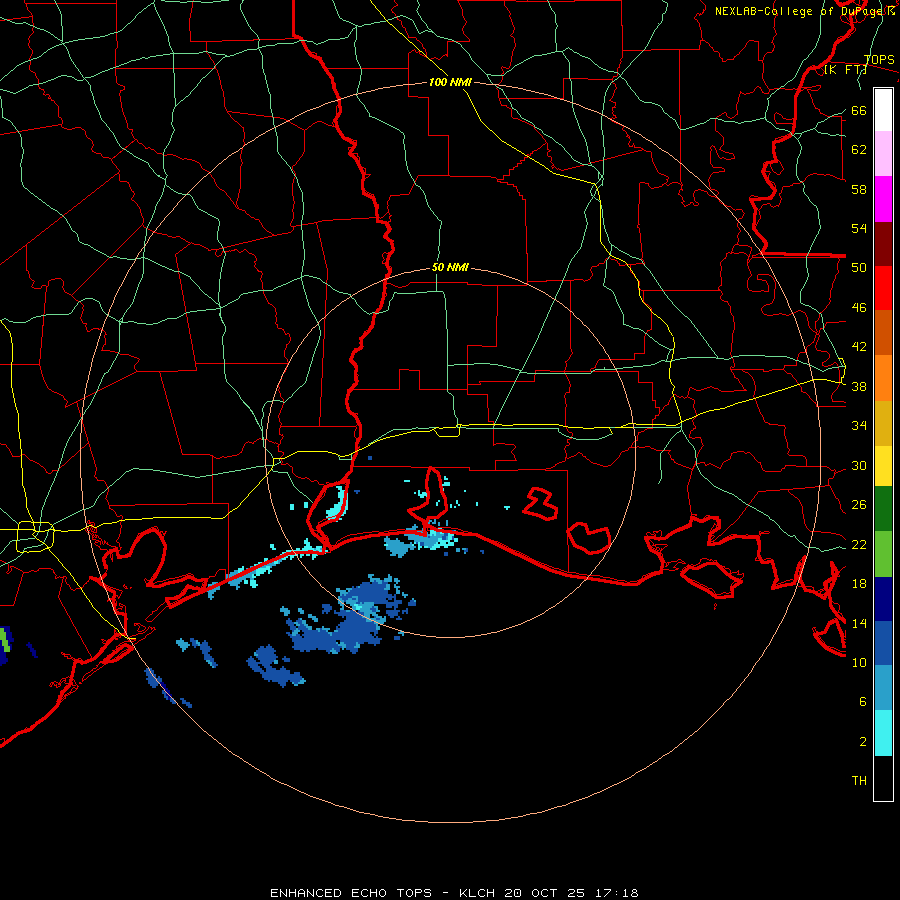This screenshot has height=900, width=900.
Task: Pick the light orange legend swatch
Action: point(883,378)
